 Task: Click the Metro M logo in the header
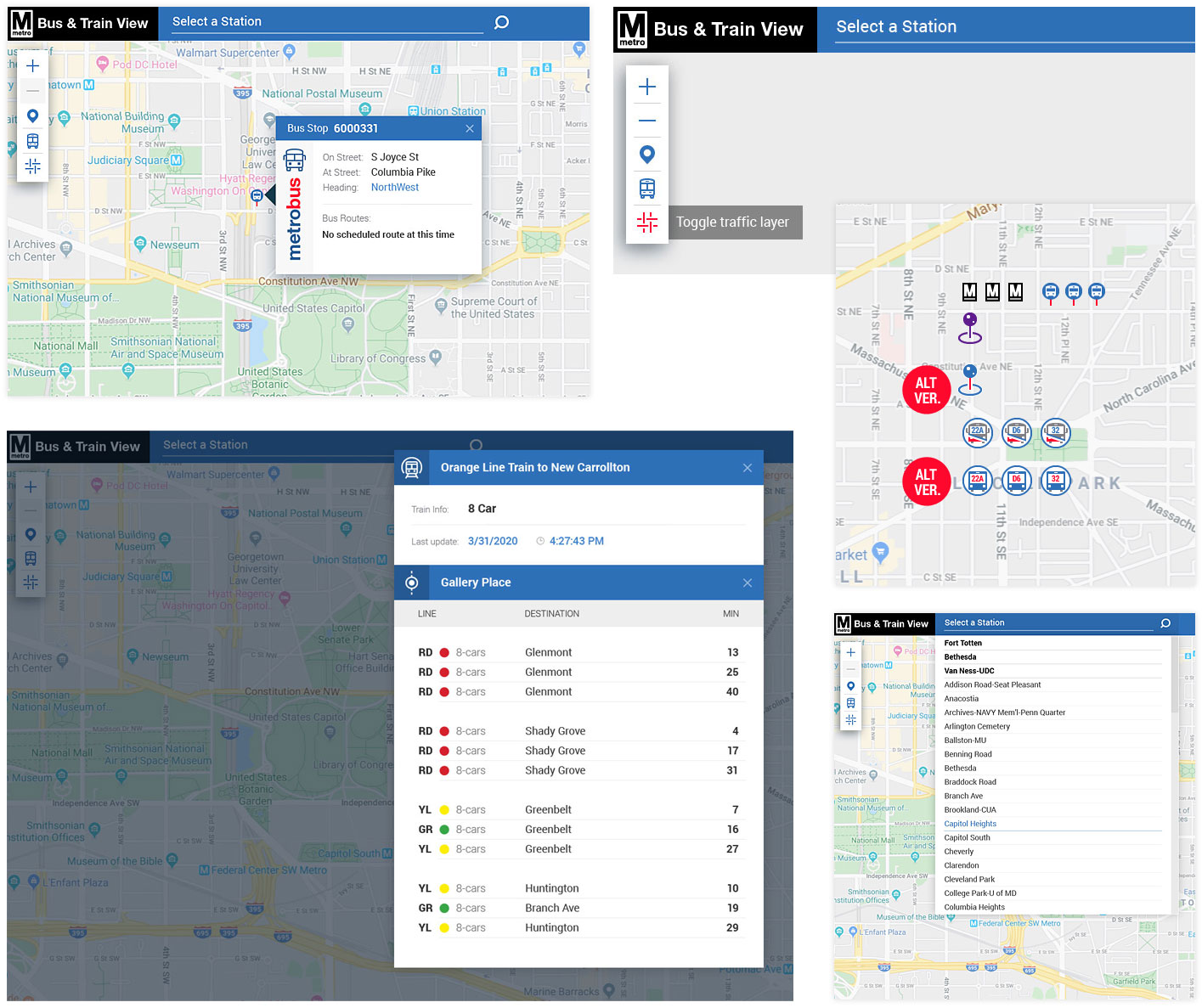click(x=20, y=23)
